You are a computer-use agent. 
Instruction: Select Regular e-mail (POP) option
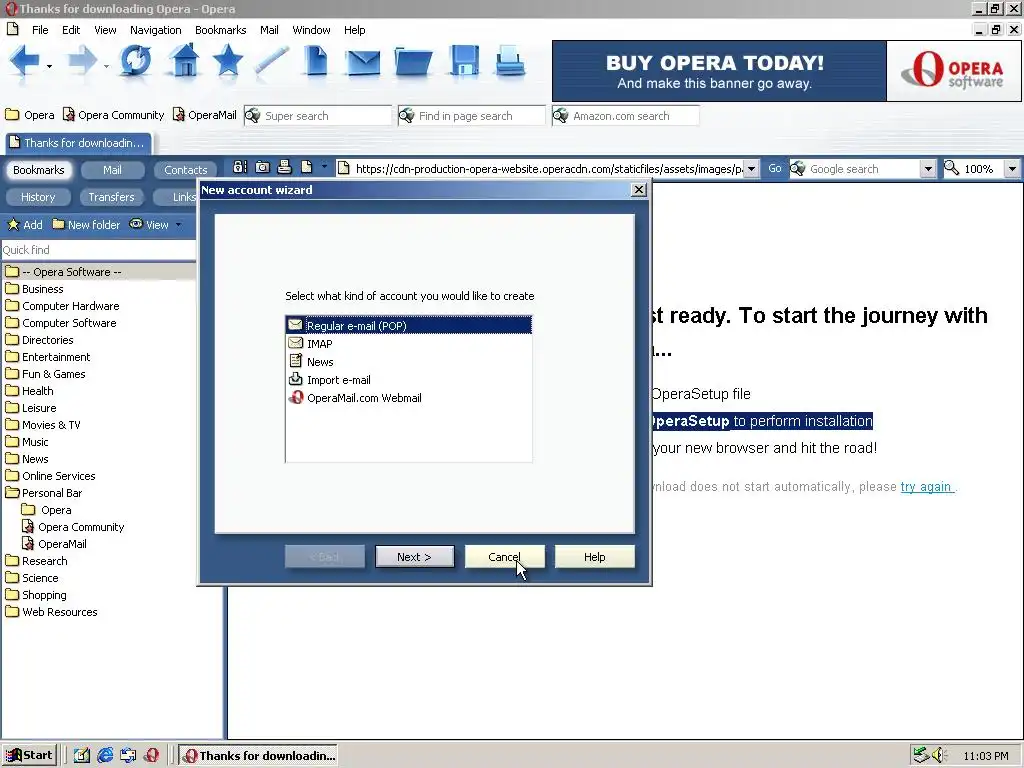pos(409,325)
